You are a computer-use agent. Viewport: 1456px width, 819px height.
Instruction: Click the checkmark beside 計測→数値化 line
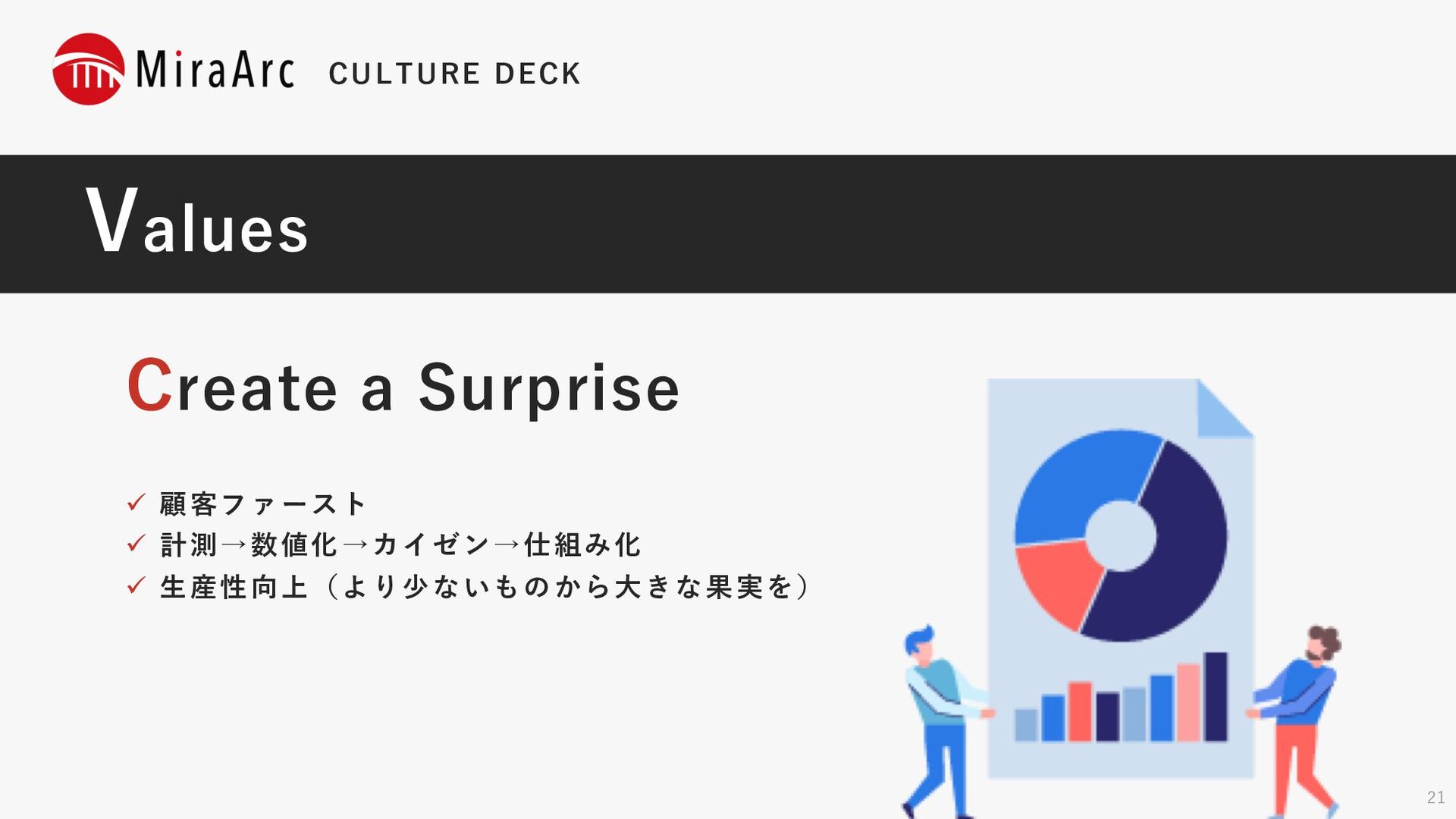pos(136,543)
